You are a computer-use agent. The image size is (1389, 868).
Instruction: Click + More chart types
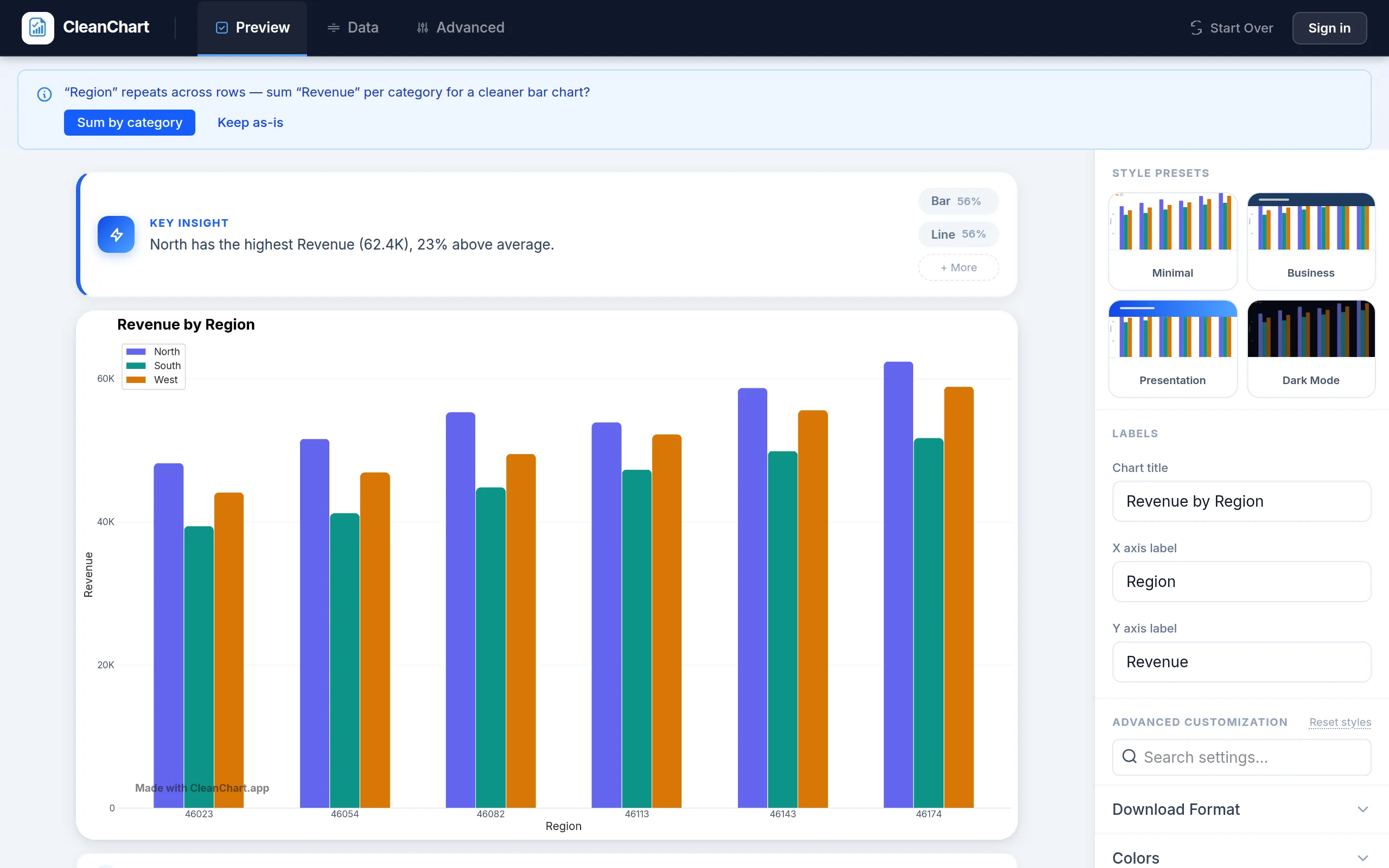pyautogui.click(x=958, y=267)
